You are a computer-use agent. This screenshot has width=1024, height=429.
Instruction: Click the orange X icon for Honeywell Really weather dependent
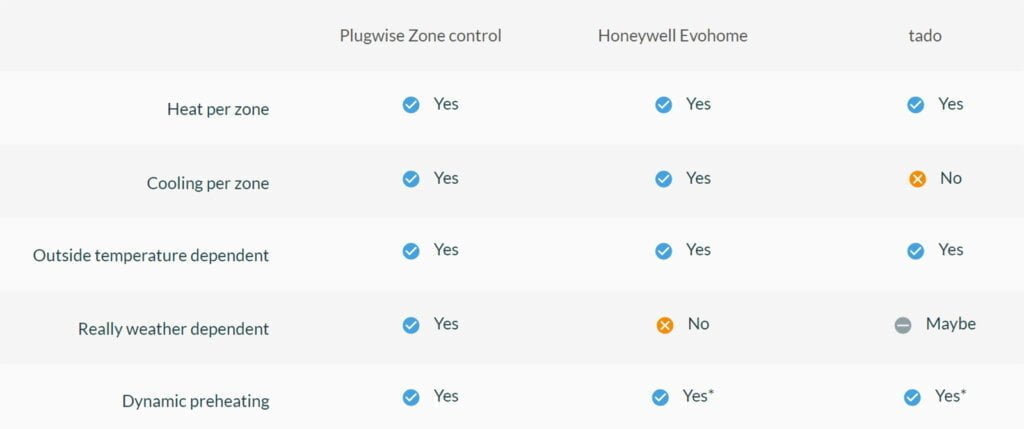click(x=664, y=325)
